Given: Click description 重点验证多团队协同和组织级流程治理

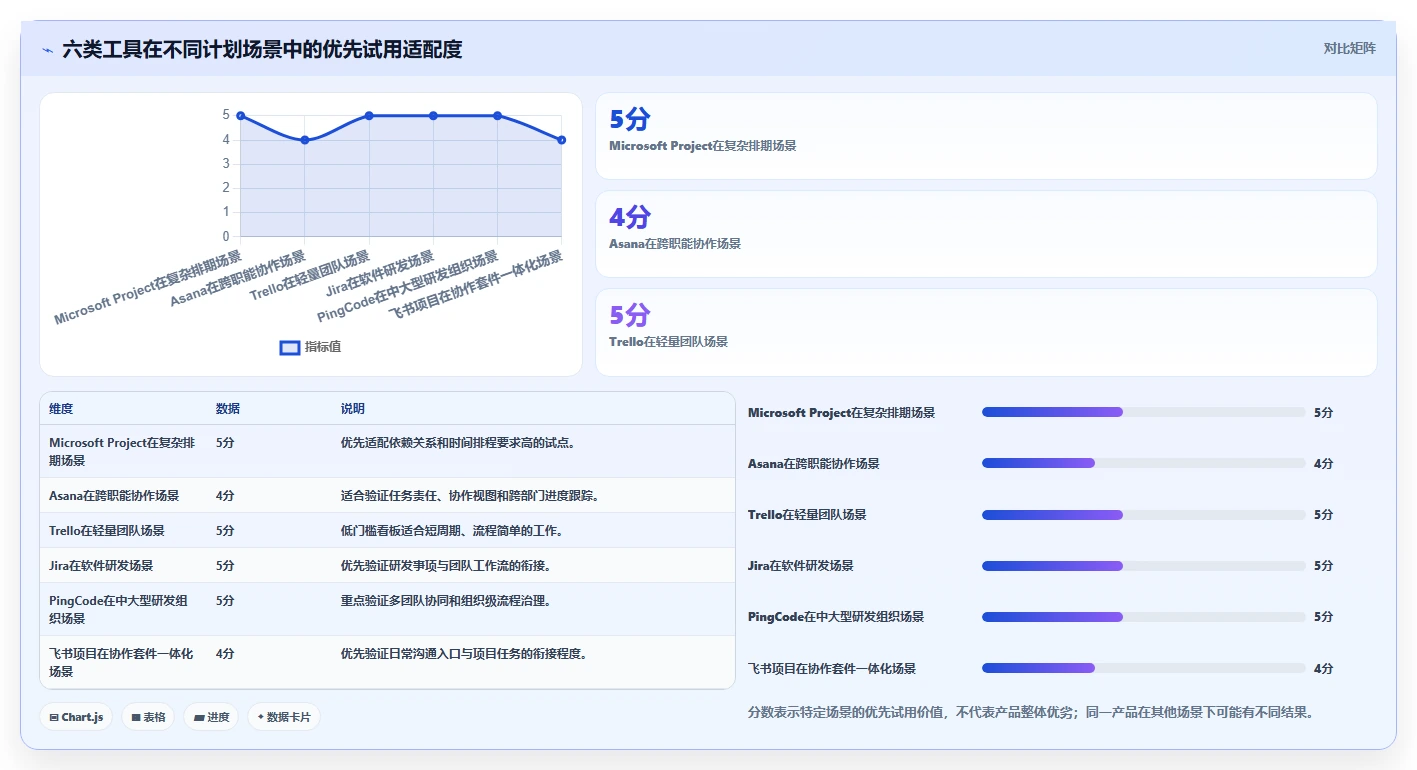Looking at the screenshot, I should coord(446,601).
